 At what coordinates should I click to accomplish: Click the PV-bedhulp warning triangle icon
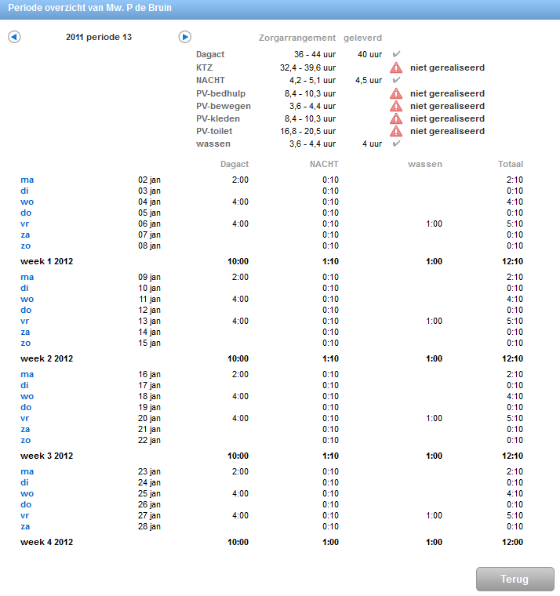pyautogui.click(x=396, y=94)
